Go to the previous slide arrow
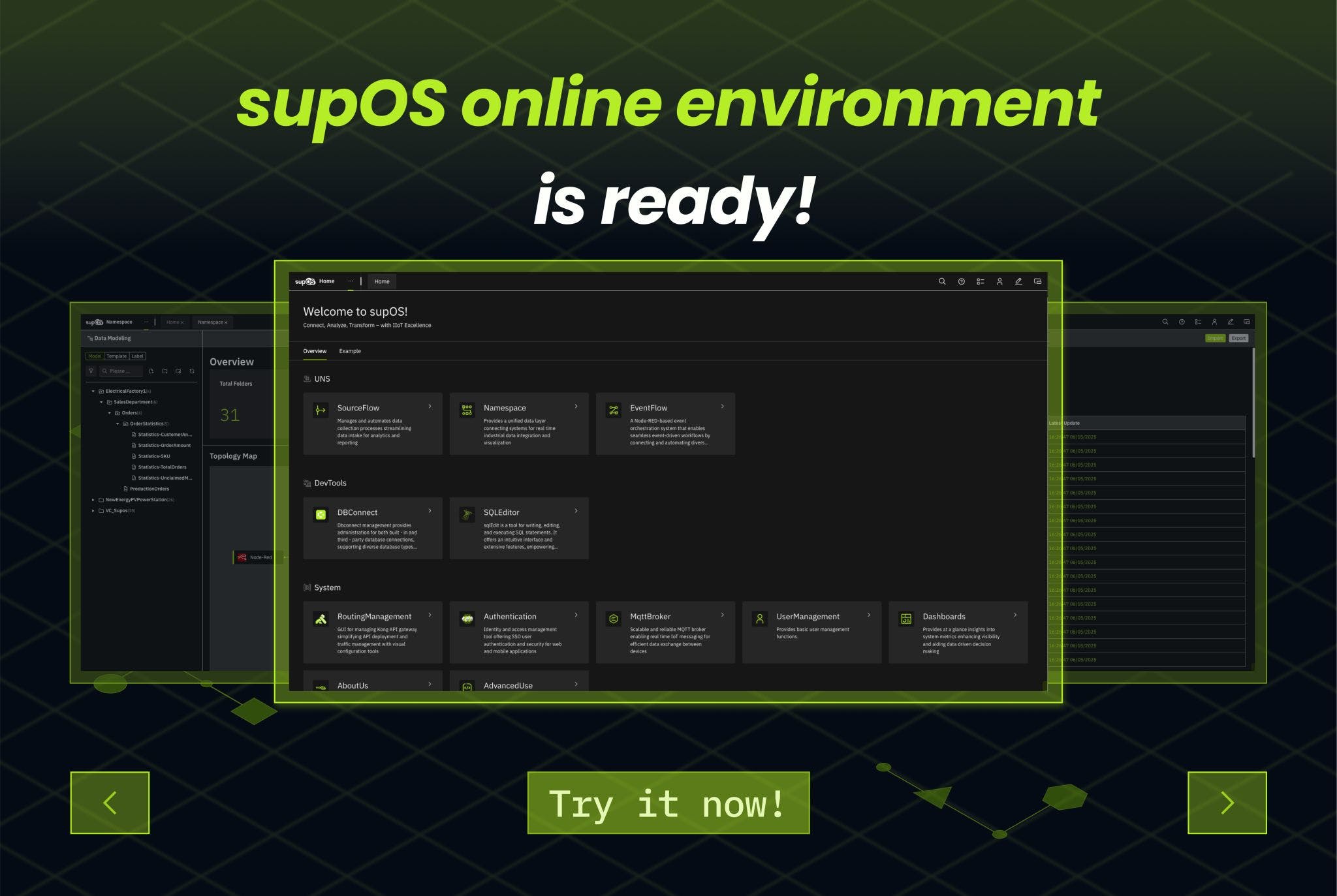Screen dimensions: 1337x896 point(110,803)
